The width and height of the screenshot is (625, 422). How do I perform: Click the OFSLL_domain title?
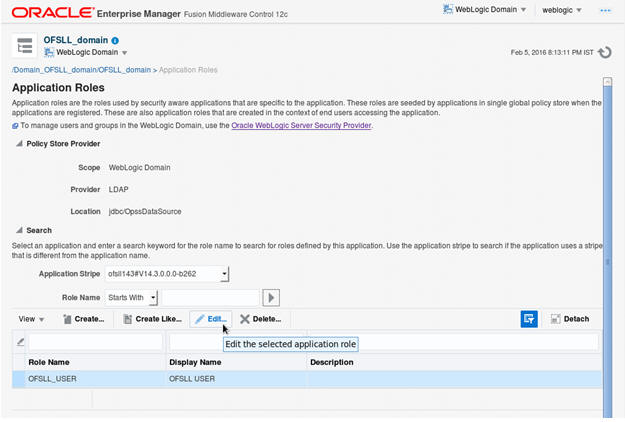click(x=76, y=40)
